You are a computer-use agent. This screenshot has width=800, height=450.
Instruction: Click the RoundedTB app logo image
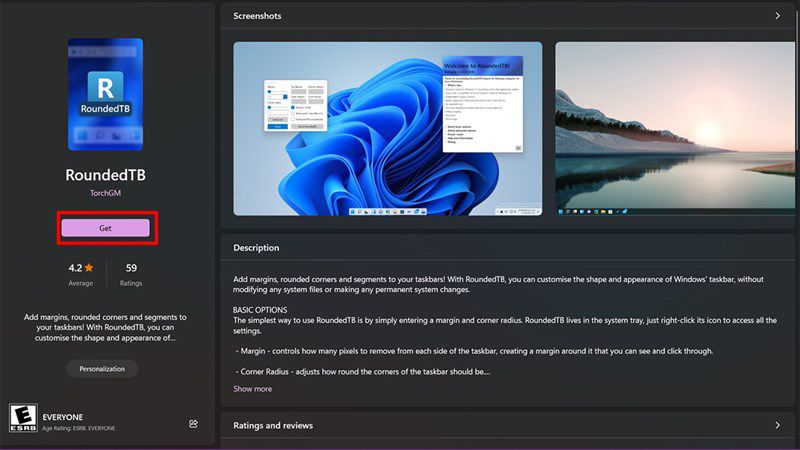(106, 94)
